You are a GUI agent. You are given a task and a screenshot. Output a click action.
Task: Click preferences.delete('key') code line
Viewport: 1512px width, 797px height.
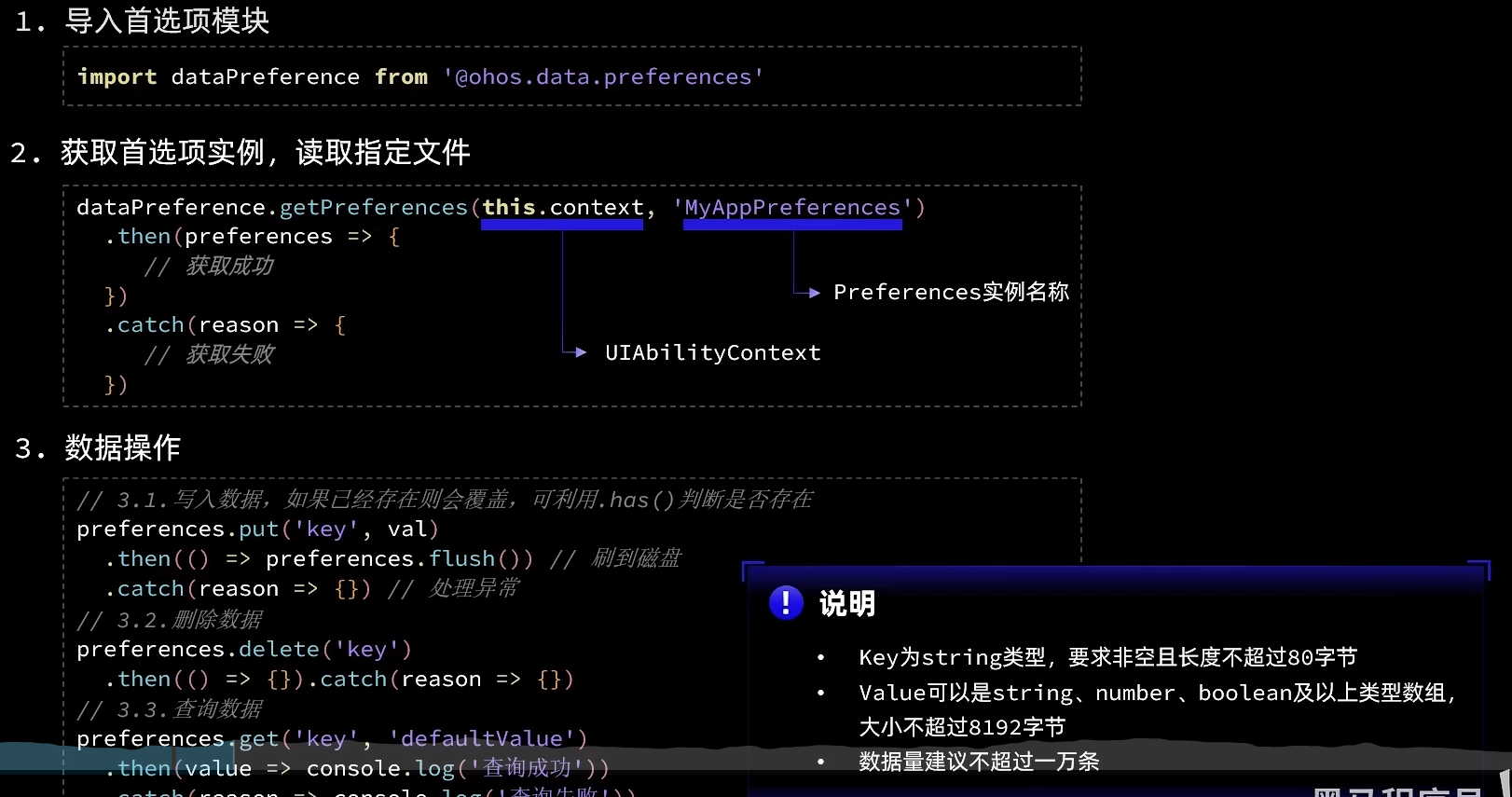point(243,650)
